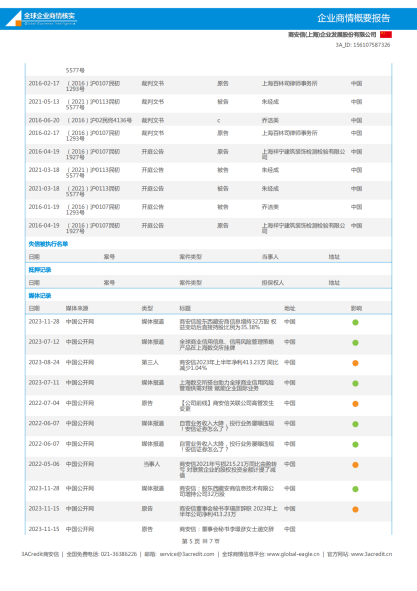Click the 企业商情概要报告 header title

point(354,18)
